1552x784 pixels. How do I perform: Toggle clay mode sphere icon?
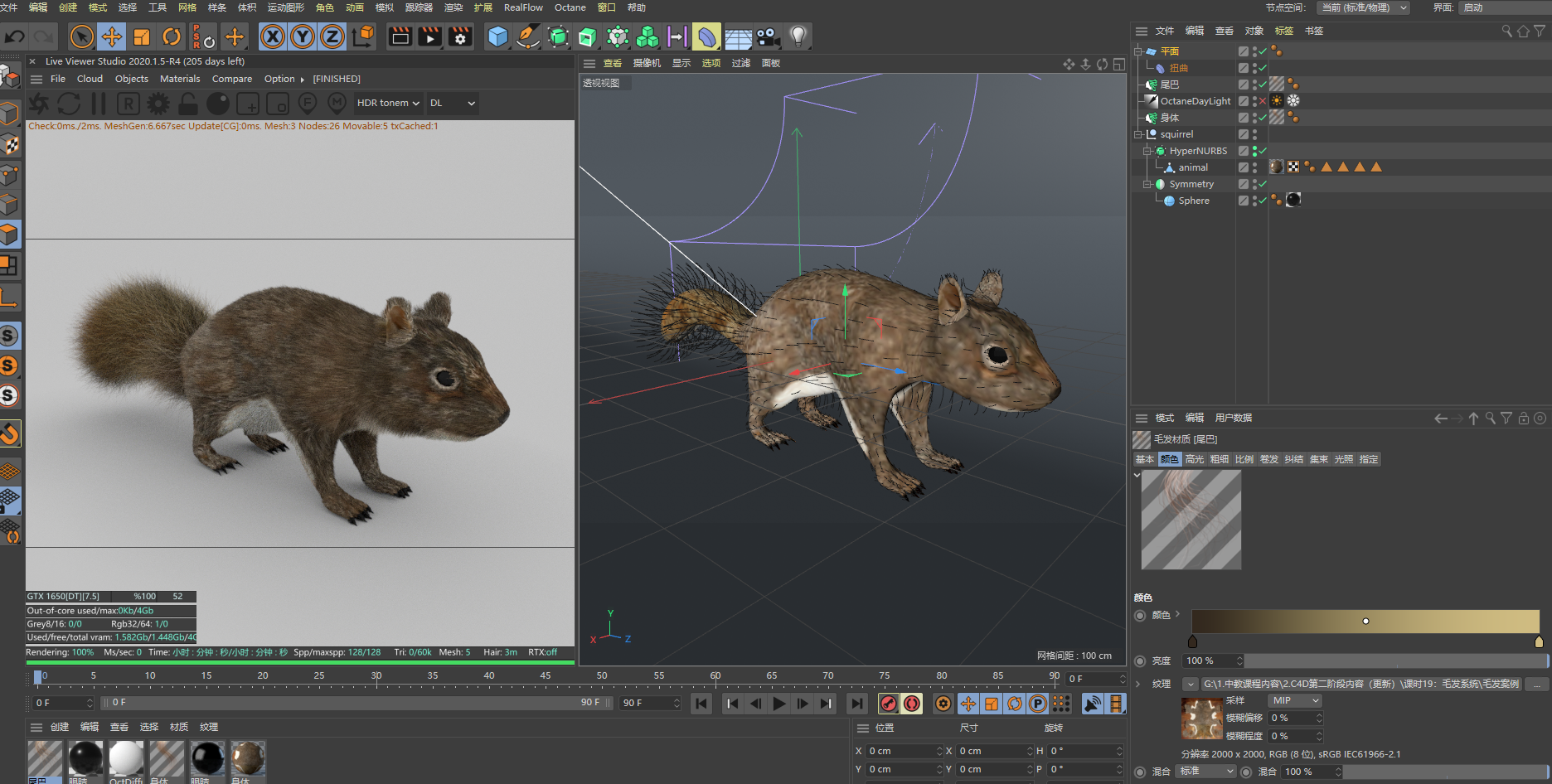pyautogui.click(x=218, y=104)
